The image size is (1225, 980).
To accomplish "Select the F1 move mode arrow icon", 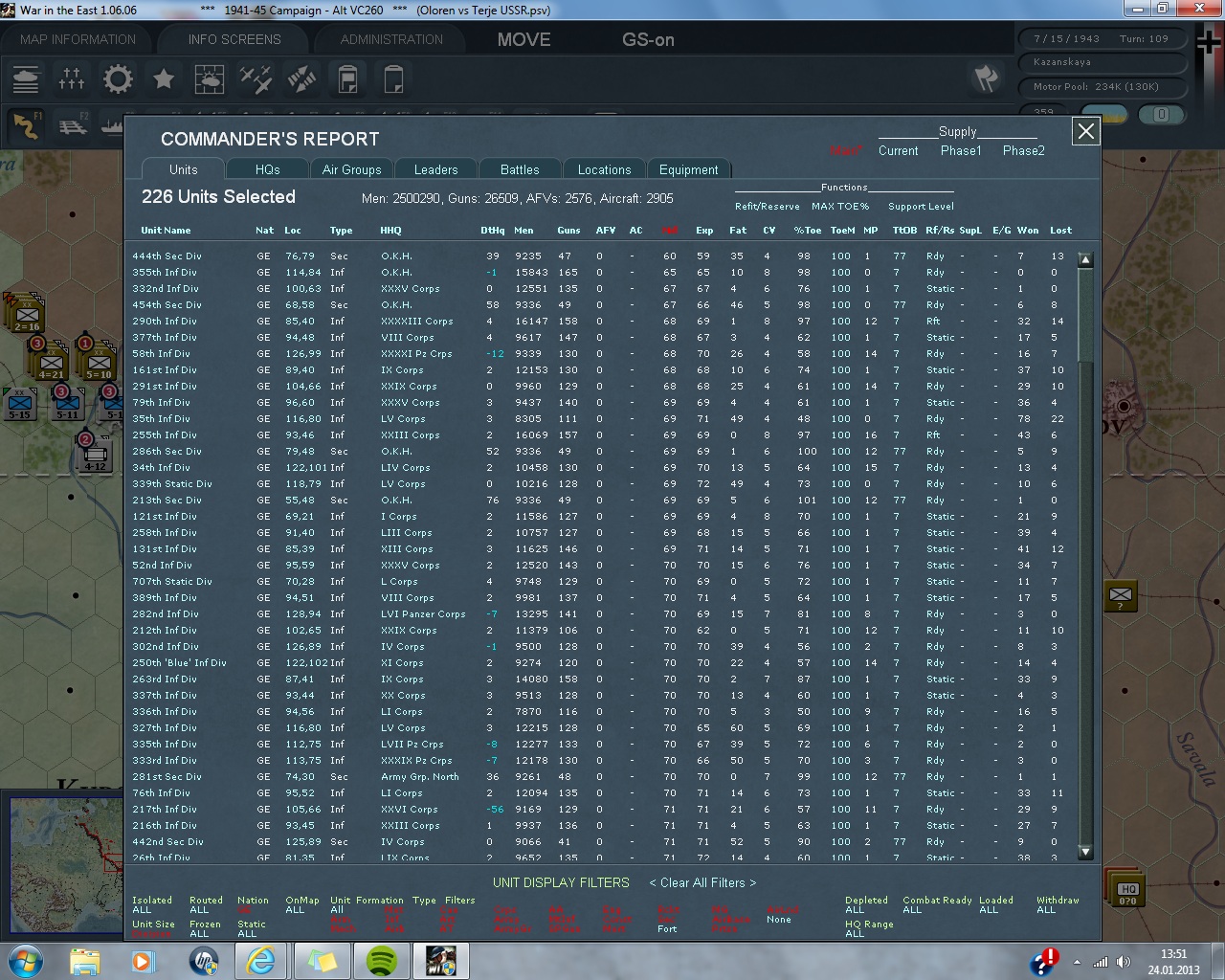I will pos(26,125).
